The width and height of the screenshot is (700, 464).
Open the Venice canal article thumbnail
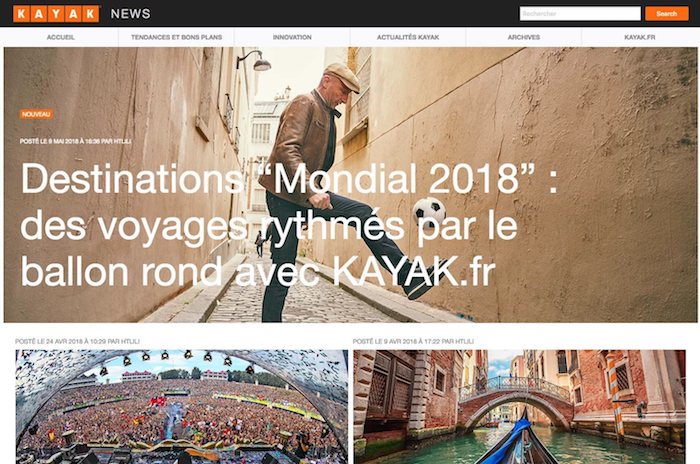point(519,406)
